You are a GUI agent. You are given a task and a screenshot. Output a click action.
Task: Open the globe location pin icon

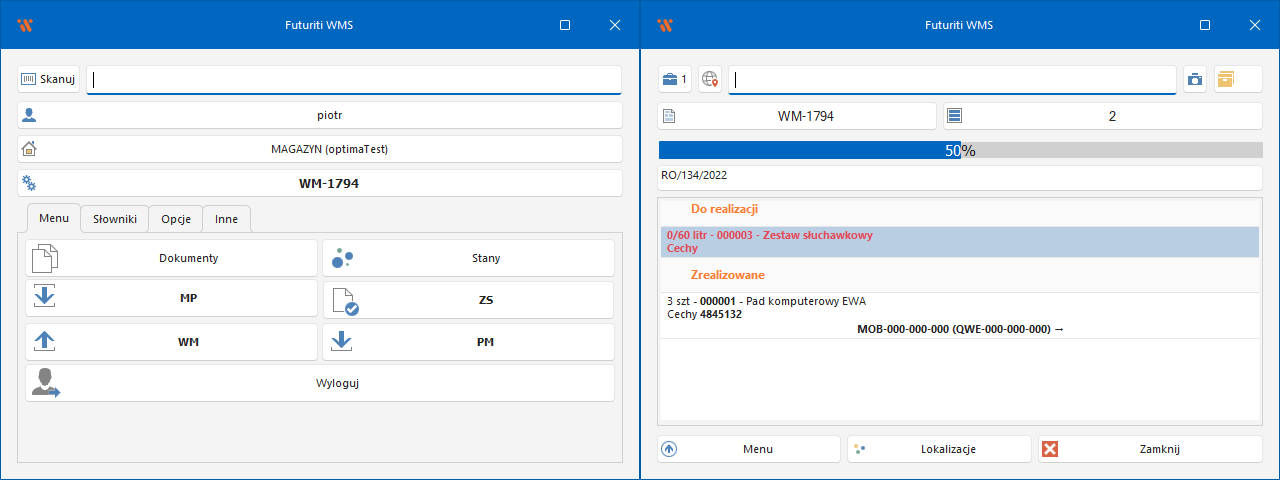click(709, 79)
